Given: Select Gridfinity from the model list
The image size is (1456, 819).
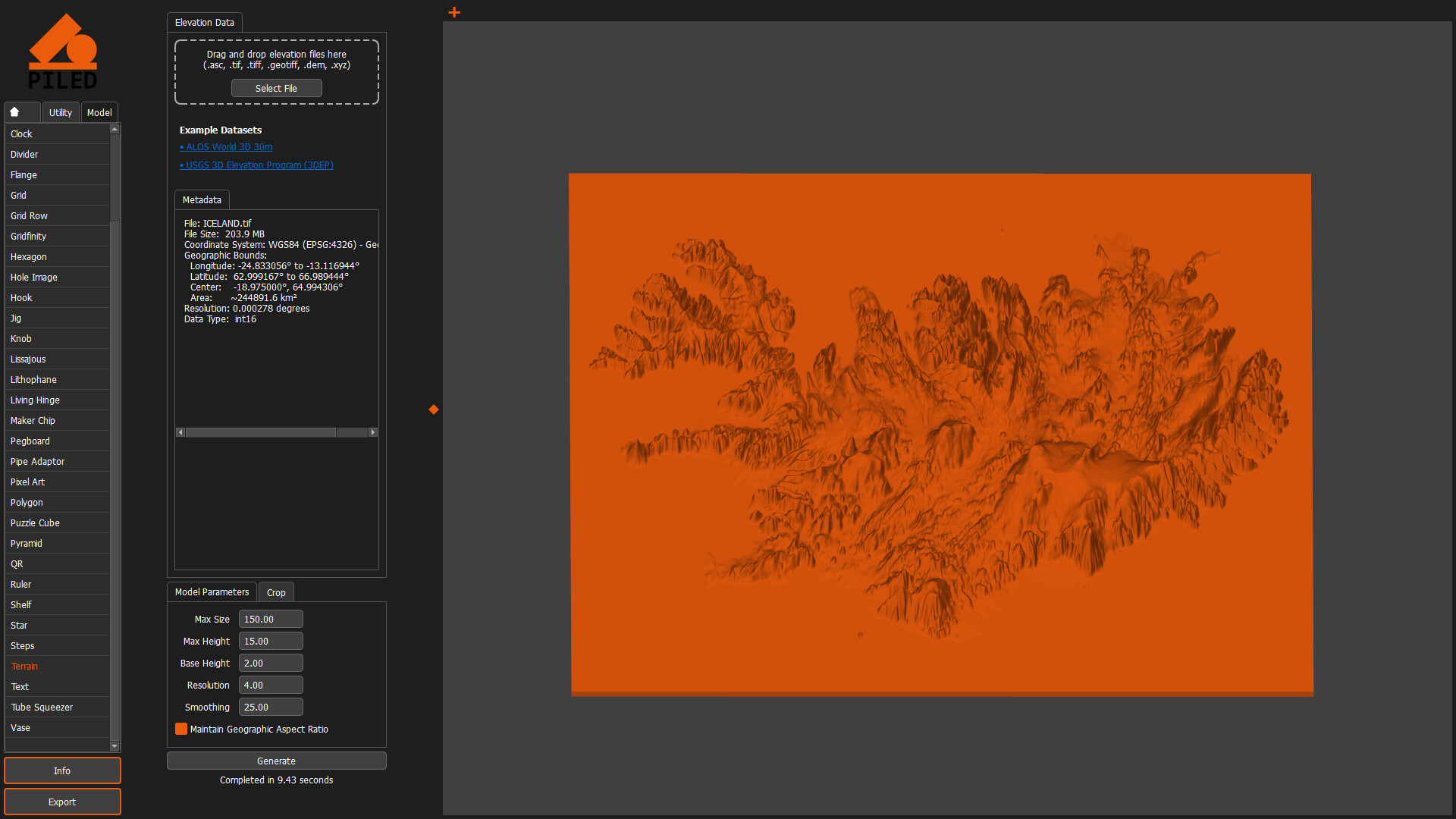Looking at the screenshot, I should point(28,236).
